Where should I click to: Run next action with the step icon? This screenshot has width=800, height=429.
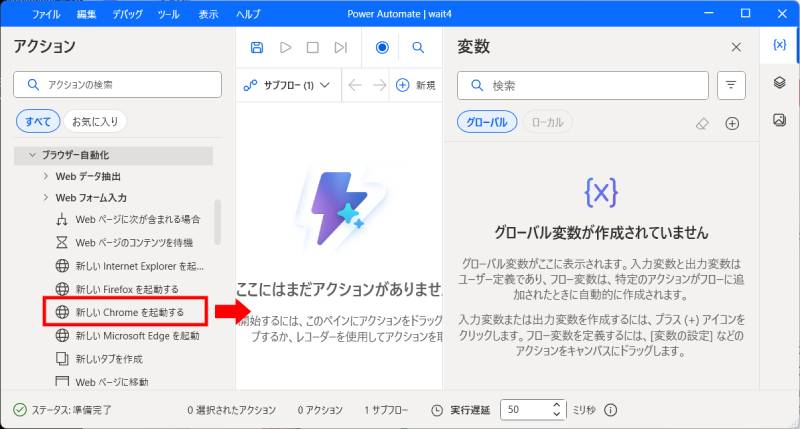(340, 47)
